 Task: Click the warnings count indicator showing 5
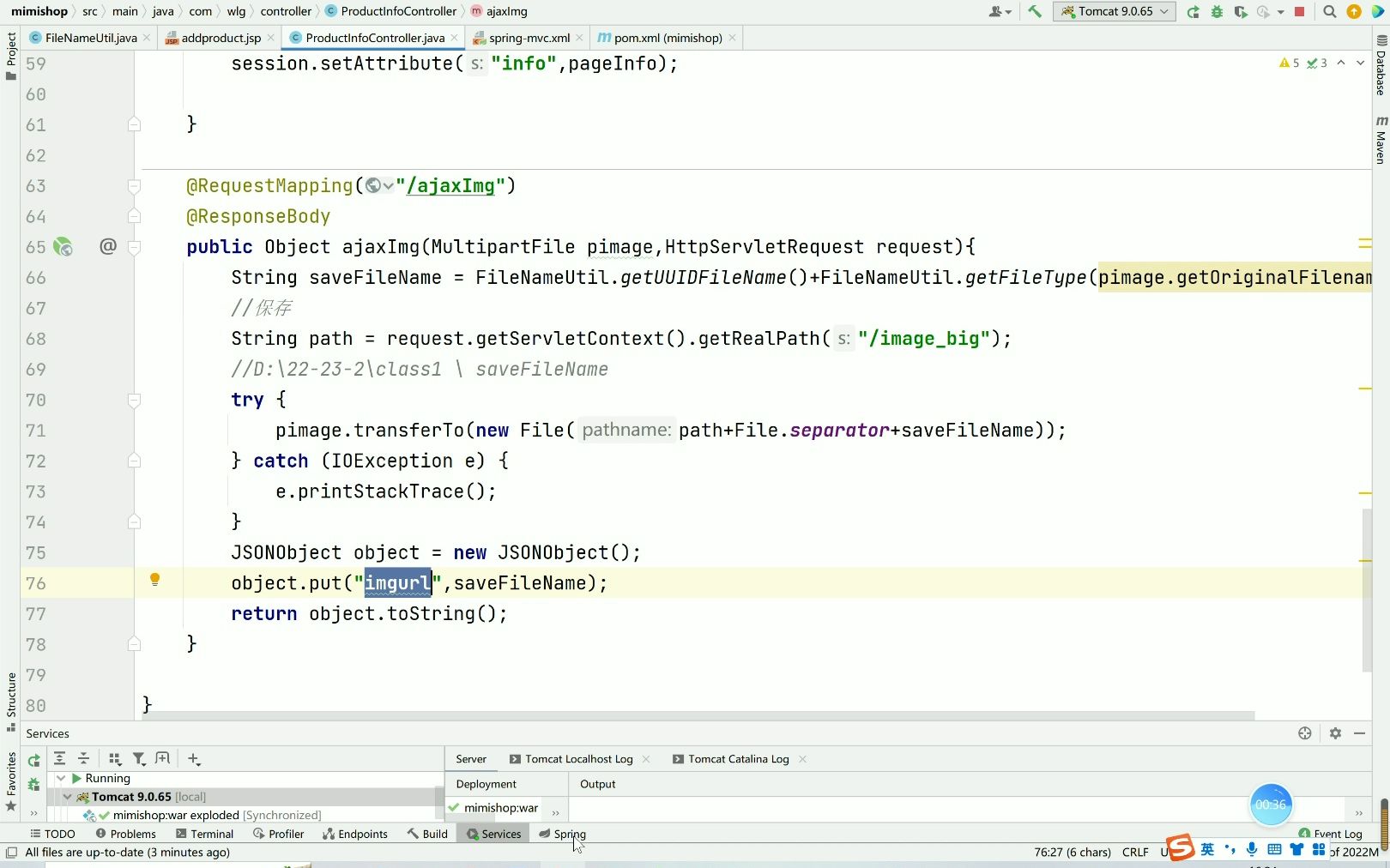pos(1289,63)
